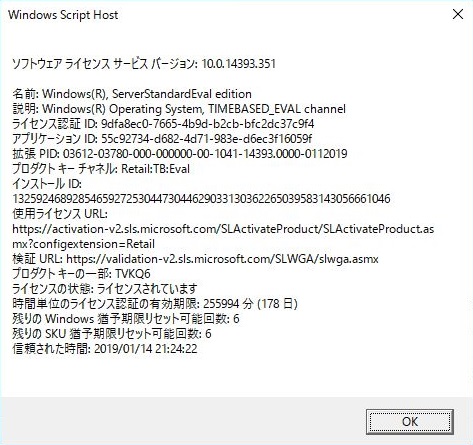Click the partial product key TVKQ6
This screenshot has height=445, width=473.
pyautogui.click(x=133, y=274)
